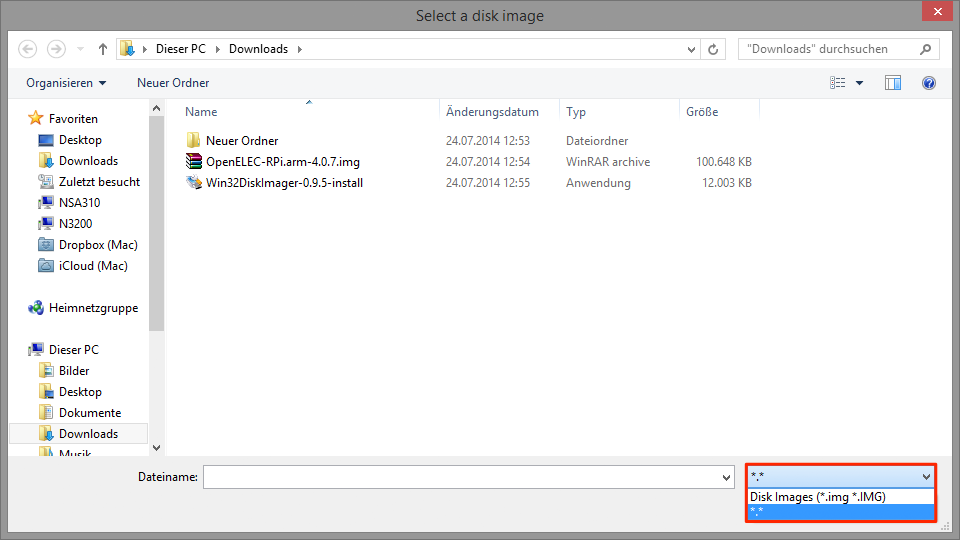Screen dimensions: 960x540
Task: Open the Organisieren menu
Action: [x=66, y=83]
